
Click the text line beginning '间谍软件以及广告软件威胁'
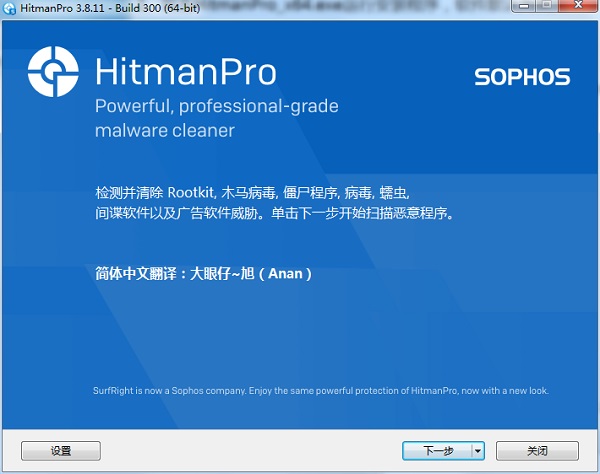274,213
